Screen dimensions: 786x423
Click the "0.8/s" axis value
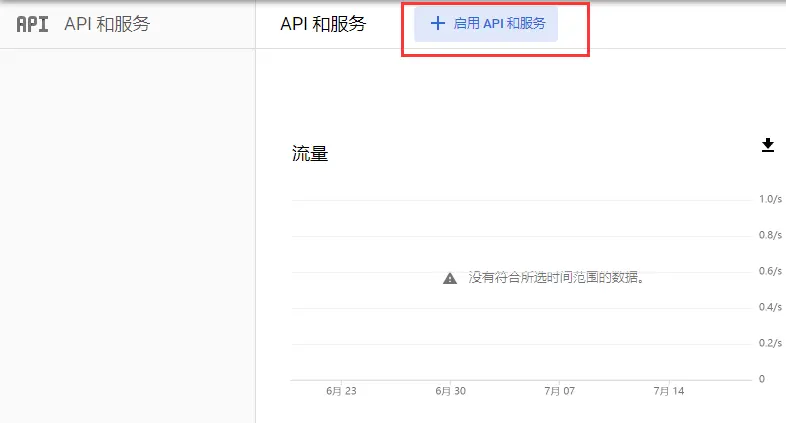click(x=770, y=235)
